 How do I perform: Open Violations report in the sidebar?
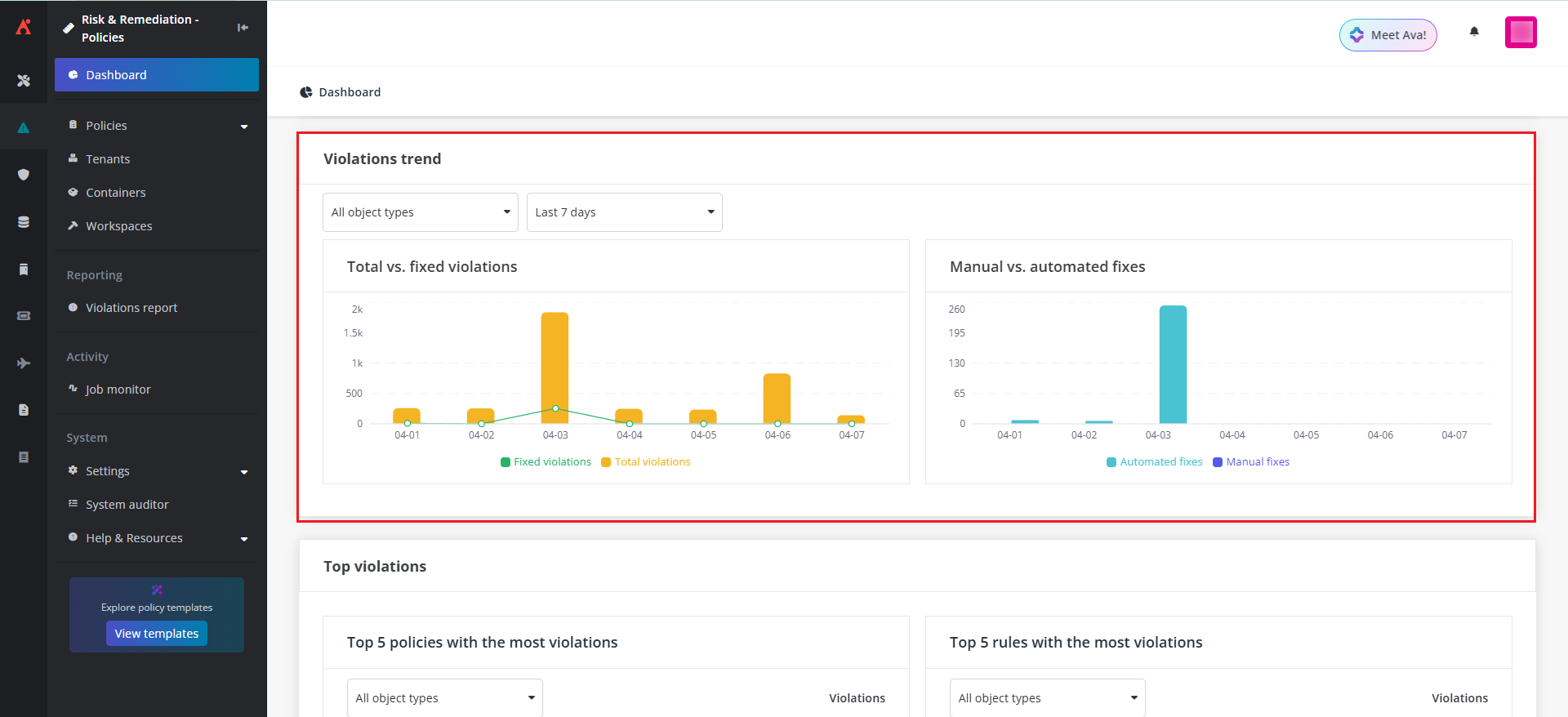coord(131,308)
